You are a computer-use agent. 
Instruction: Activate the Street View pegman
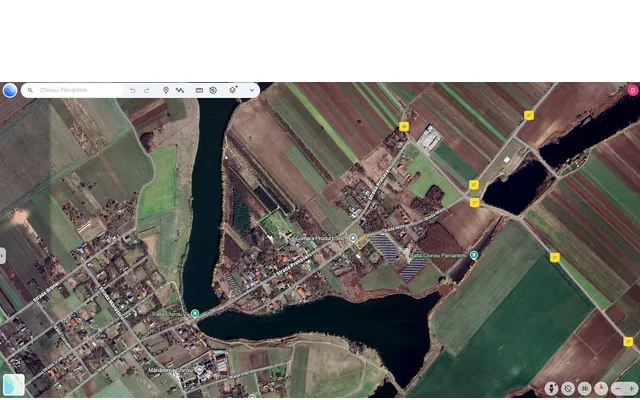point(551,388)
